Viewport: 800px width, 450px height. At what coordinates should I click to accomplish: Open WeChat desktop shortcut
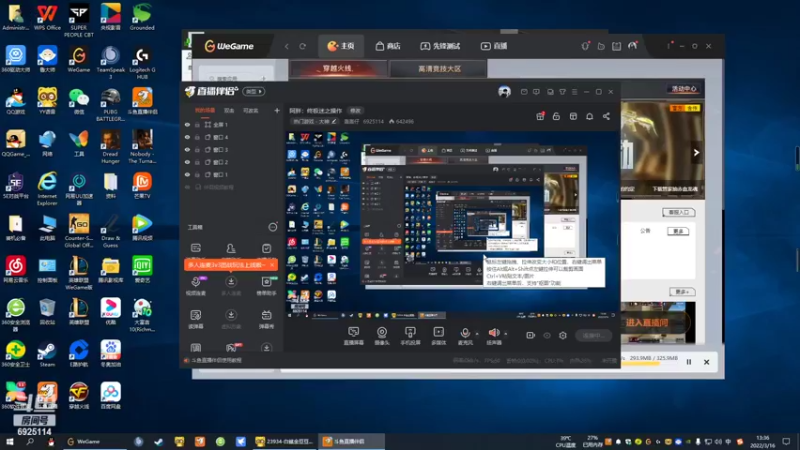79,101
